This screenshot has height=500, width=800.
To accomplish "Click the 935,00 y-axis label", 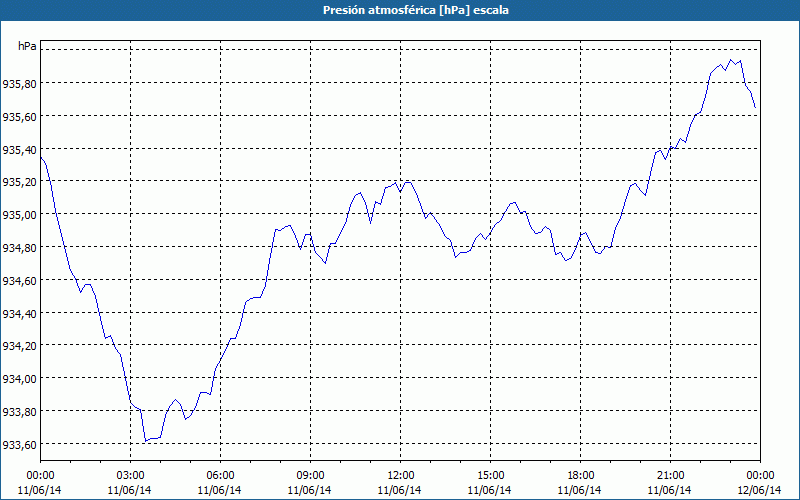I will pos(19,215).
